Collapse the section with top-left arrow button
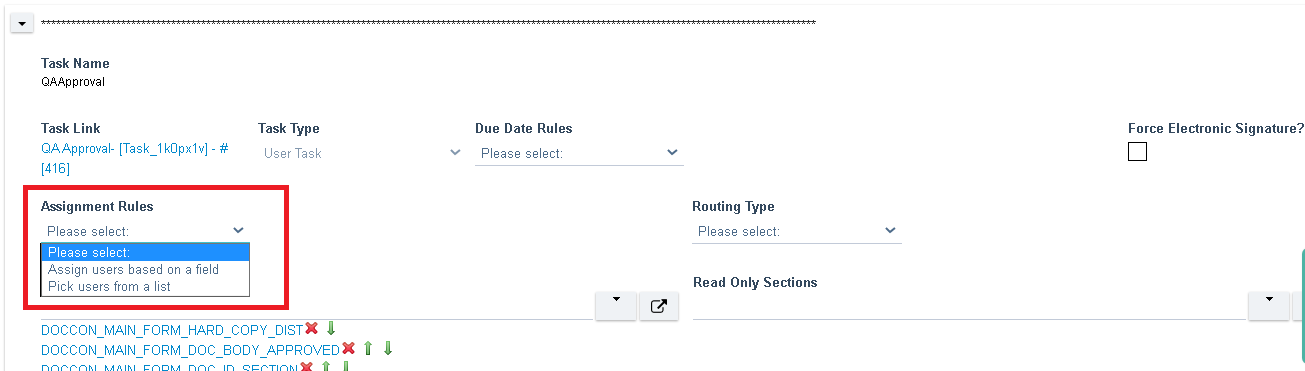The image size is (1305, 371). coord(21,23)
